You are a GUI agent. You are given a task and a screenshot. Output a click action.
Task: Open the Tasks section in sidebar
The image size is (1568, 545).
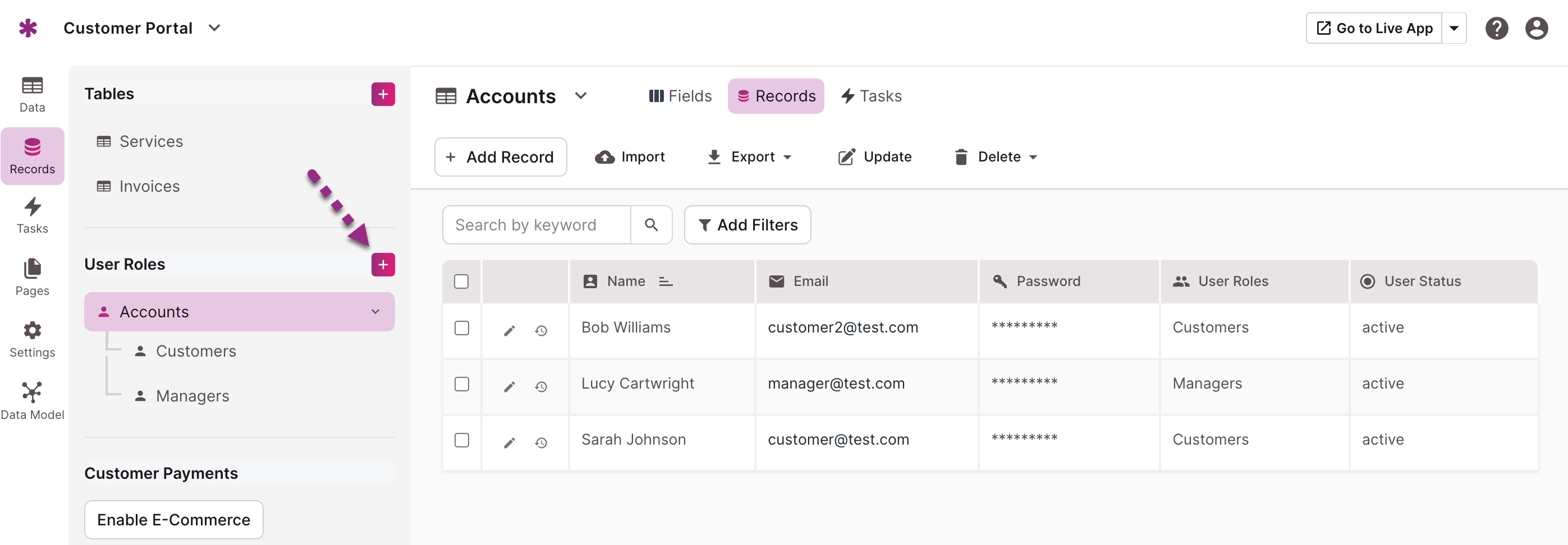coord(32,216)
